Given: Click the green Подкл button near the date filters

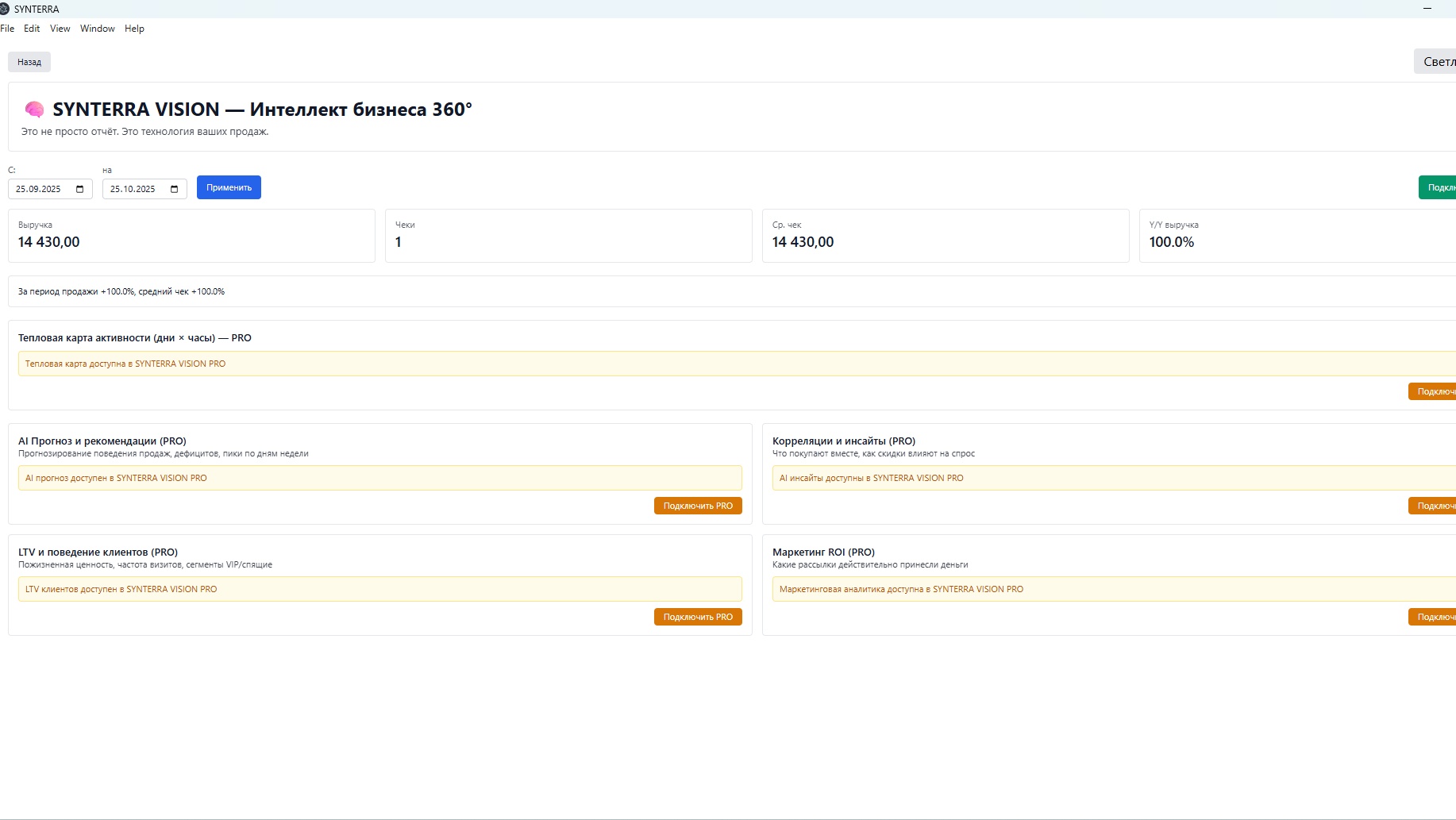Looking at the screenshot, I should coord(1438,187).
